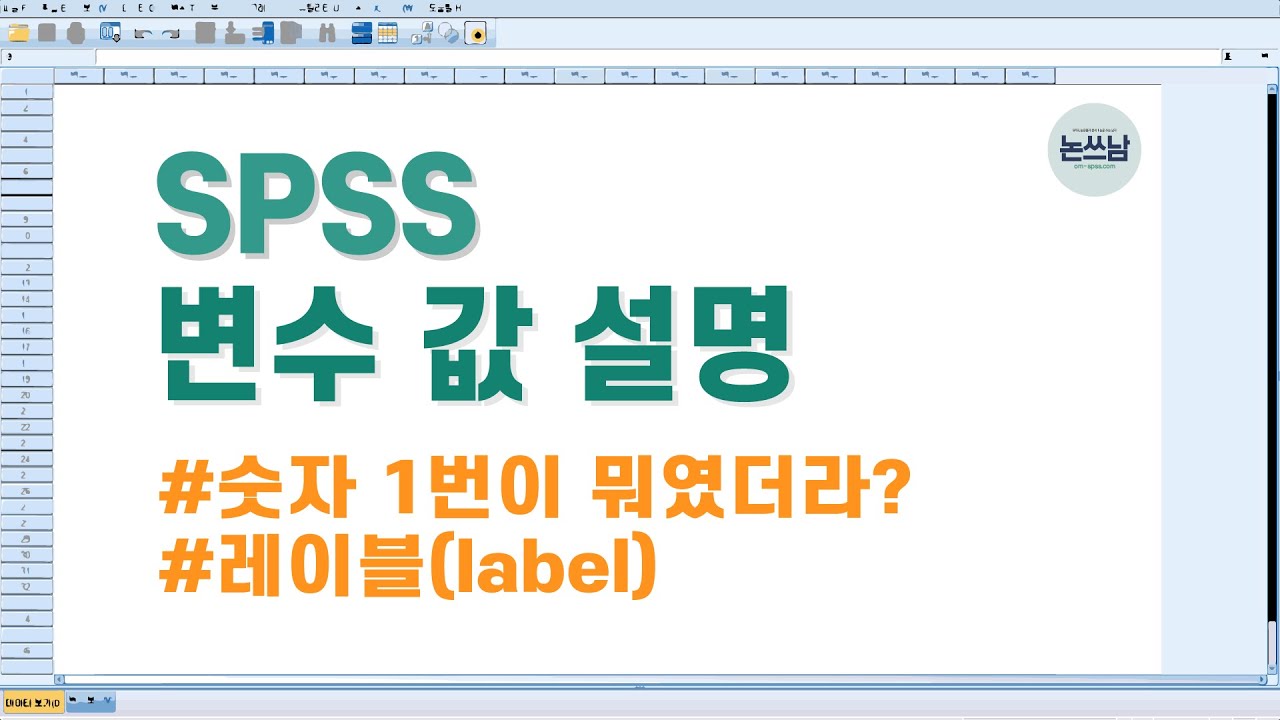This screenshot has height=720, width=1280.
Task: Click the Insert variable grid icon
Action: [x=388, y=33]
